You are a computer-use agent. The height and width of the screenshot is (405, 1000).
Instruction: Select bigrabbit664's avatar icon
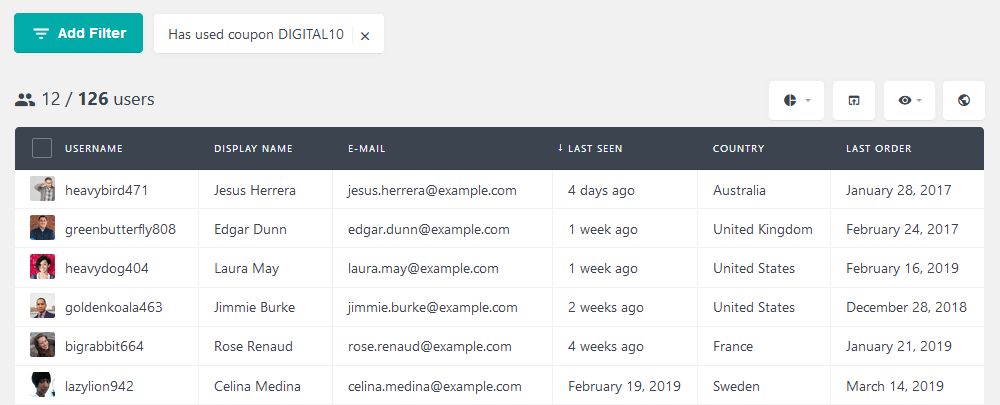coord(42,345)
